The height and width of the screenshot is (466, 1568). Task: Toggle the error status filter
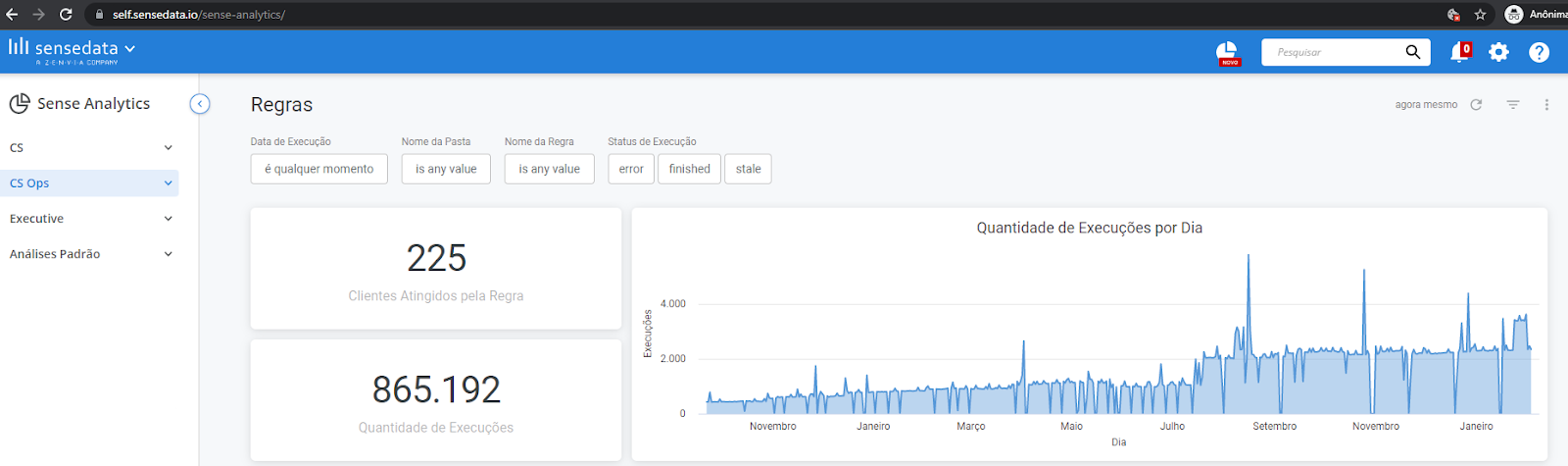[x=631, y=169]
